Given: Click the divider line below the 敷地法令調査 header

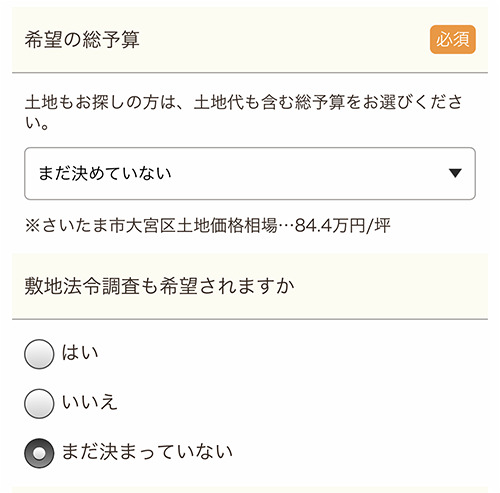Looking at the screenshot, I should 250,319.
